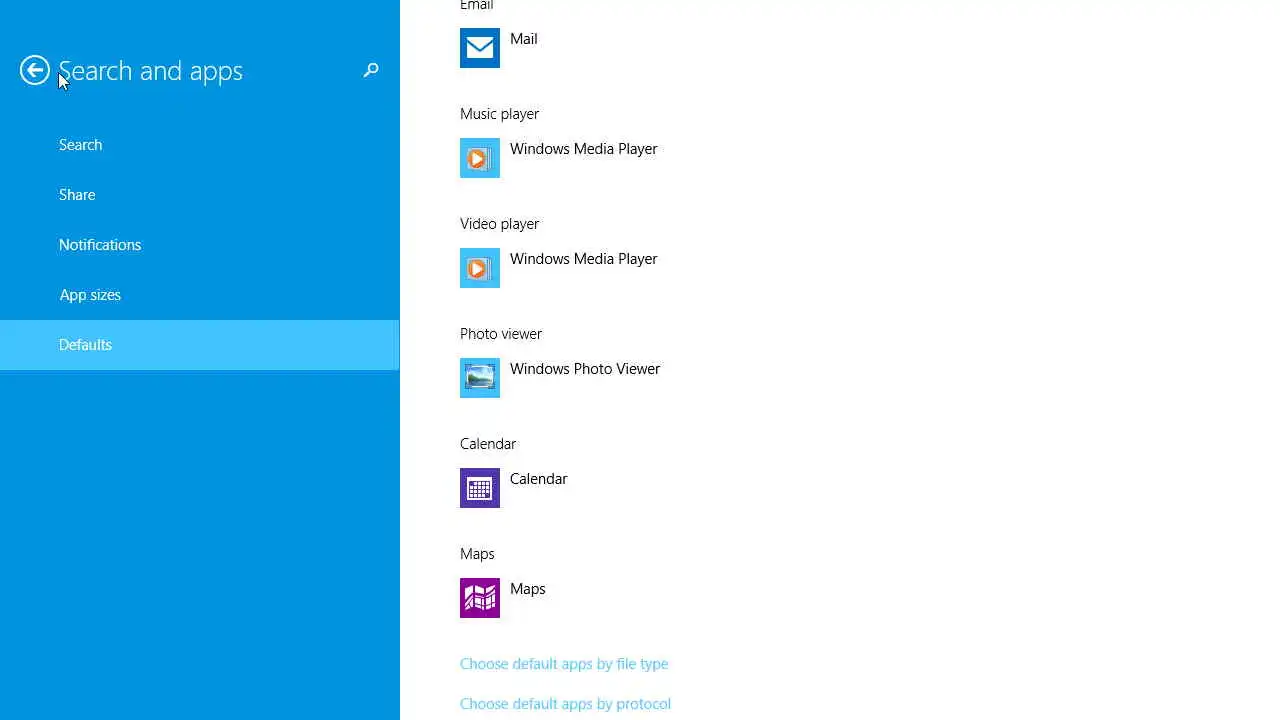Open Choose default apps by file type
This screenshot has width=1280, height=720.
[x=564, y=664]
